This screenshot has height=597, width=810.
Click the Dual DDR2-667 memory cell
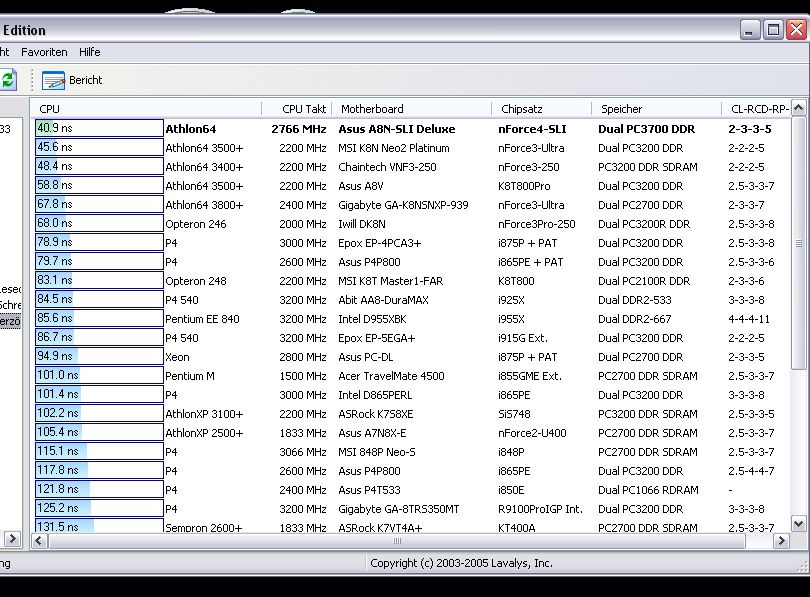click(634, 319)
